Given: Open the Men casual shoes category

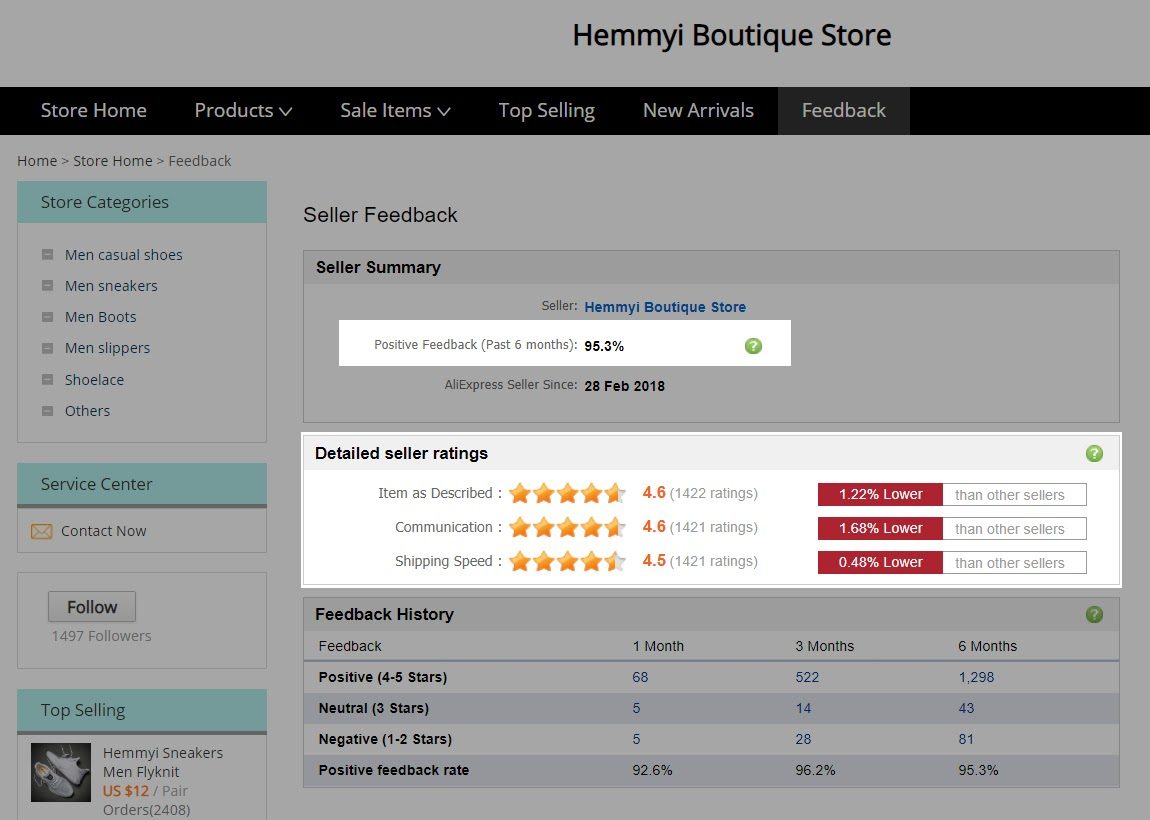Looking at the screenshot, I should 123,255.
